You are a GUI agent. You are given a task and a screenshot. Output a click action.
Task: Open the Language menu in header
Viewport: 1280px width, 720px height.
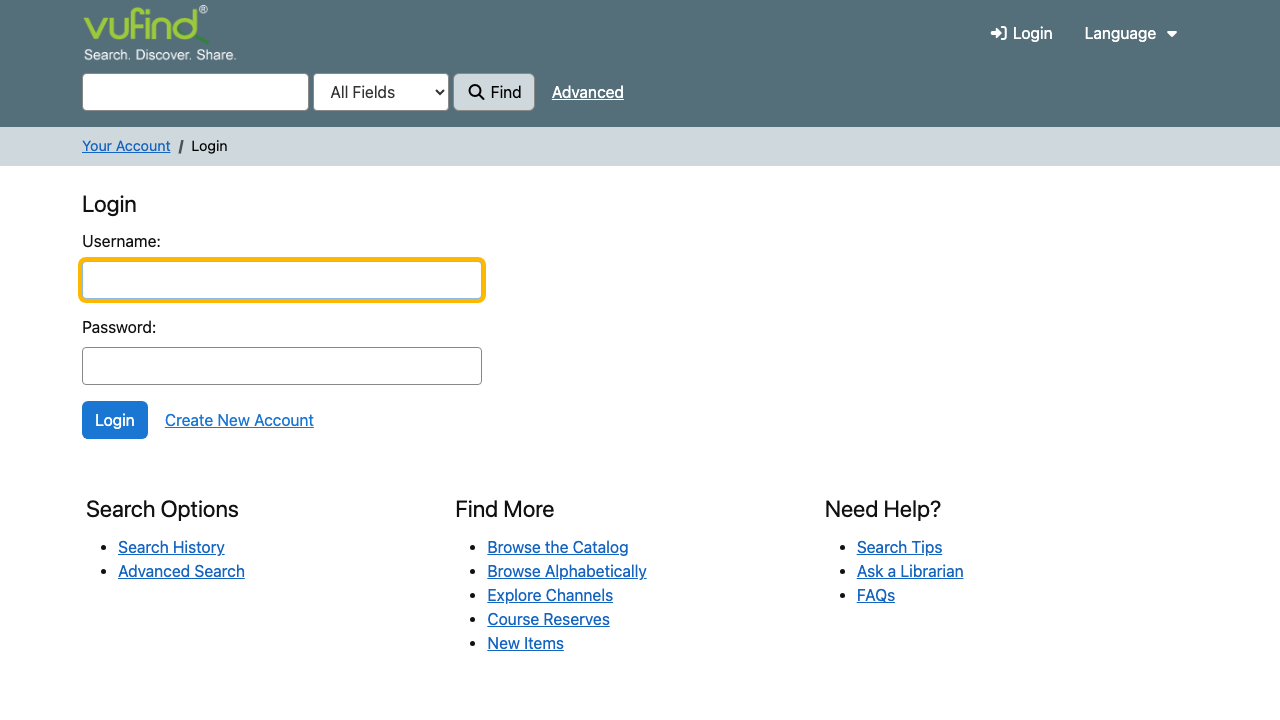1130,34
